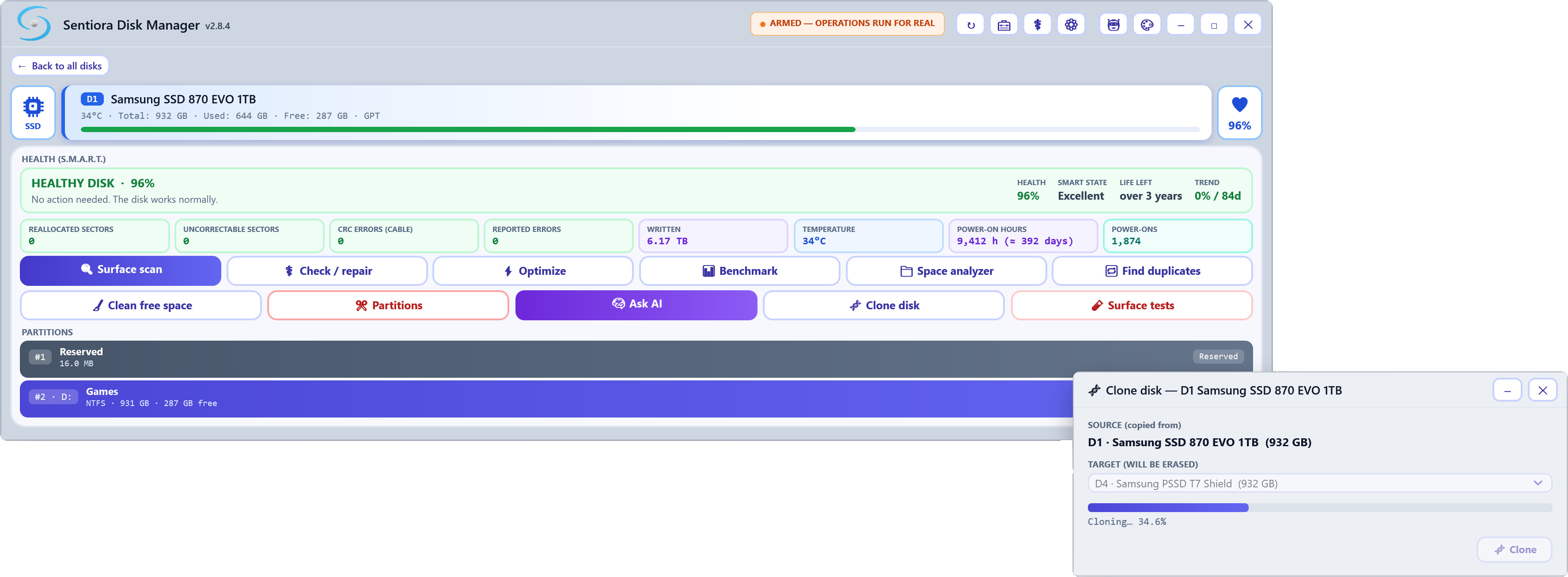Go back to all disks
The height and width of the screenshot is (577, 1568).
coord(60,66)
